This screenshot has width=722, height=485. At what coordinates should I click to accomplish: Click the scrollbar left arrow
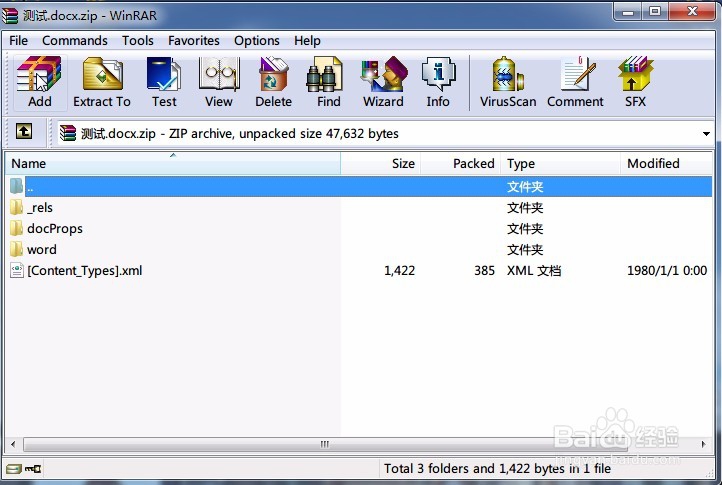click(13, 444)
